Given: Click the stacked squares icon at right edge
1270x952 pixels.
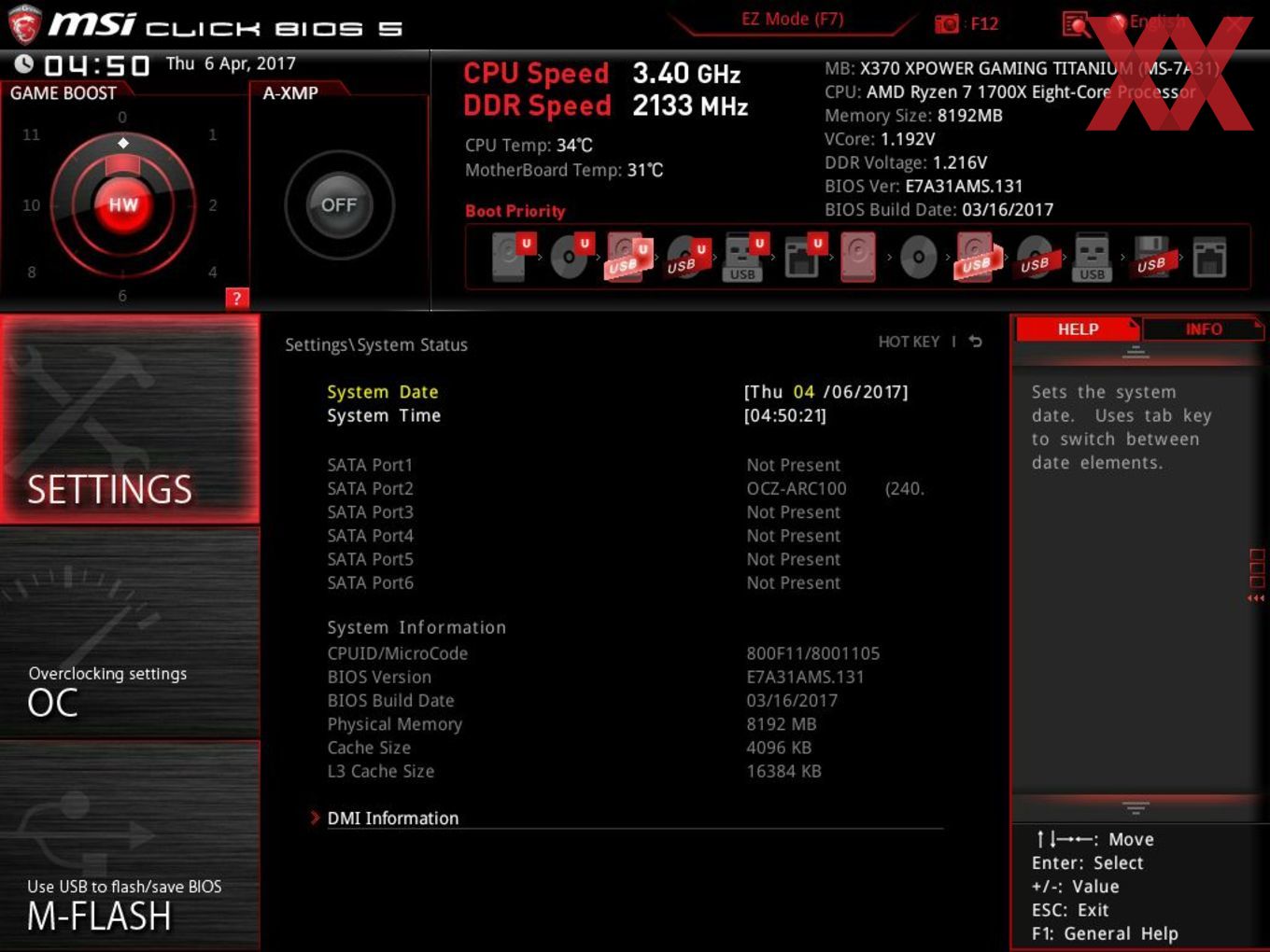Looking at the screenshot, I should click(x=1257, y=568).
